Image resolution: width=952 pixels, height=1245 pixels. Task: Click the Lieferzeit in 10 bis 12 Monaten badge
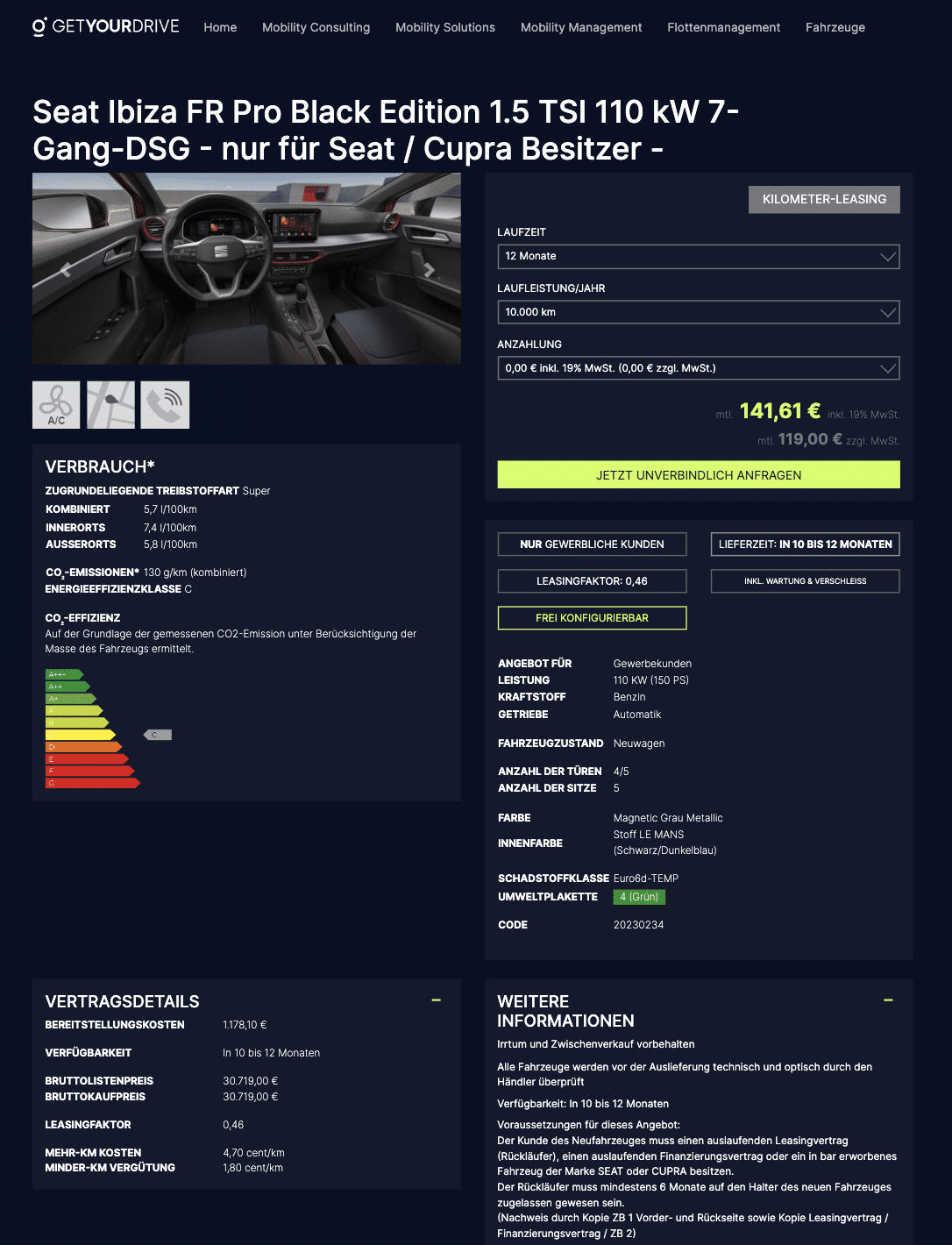pyautogui.click(x=806, y=544)
